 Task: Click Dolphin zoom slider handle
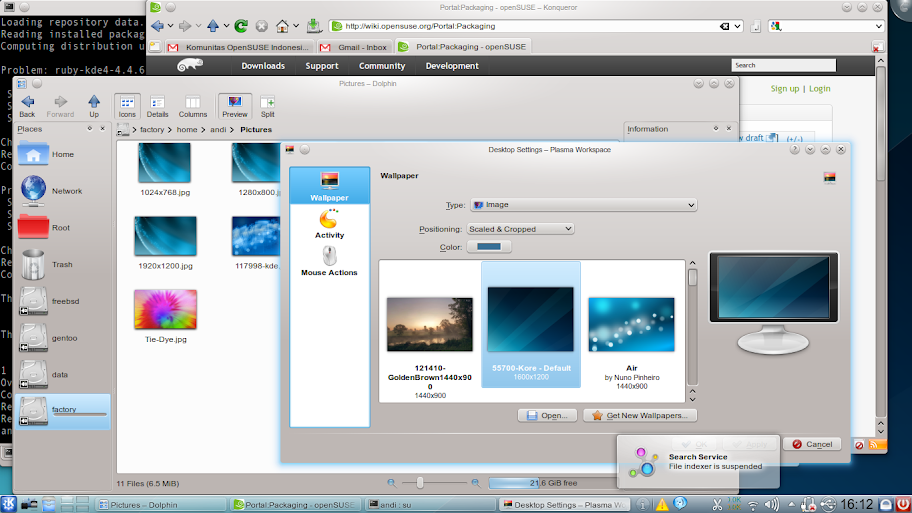point(419,483)
